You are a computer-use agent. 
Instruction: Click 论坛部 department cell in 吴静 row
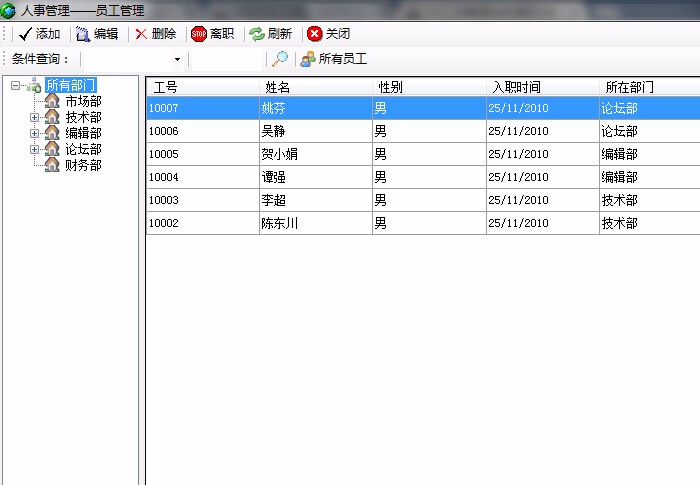tap(650, 131)
